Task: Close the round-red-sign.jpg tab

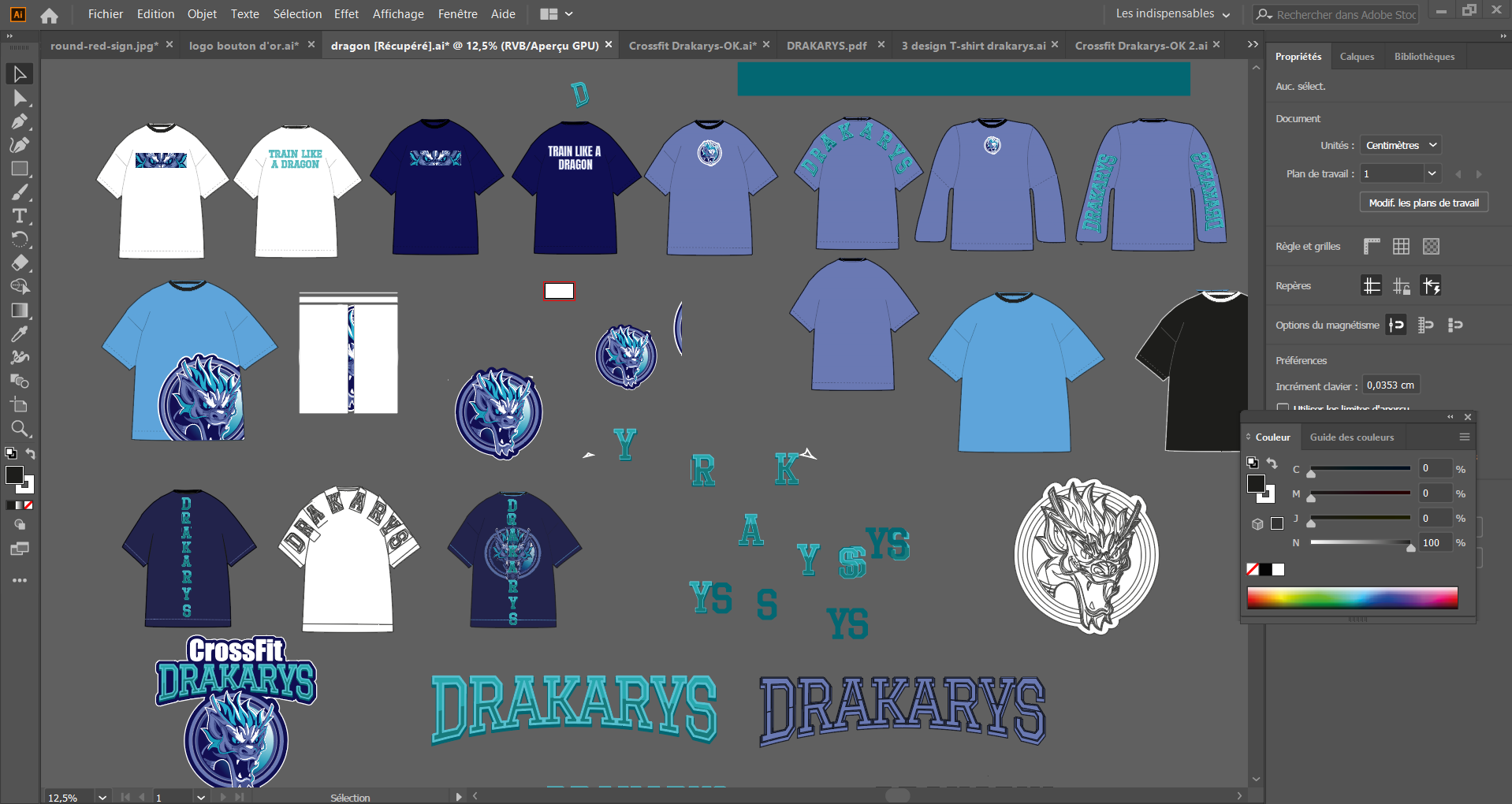Action: tap(169, 45)
